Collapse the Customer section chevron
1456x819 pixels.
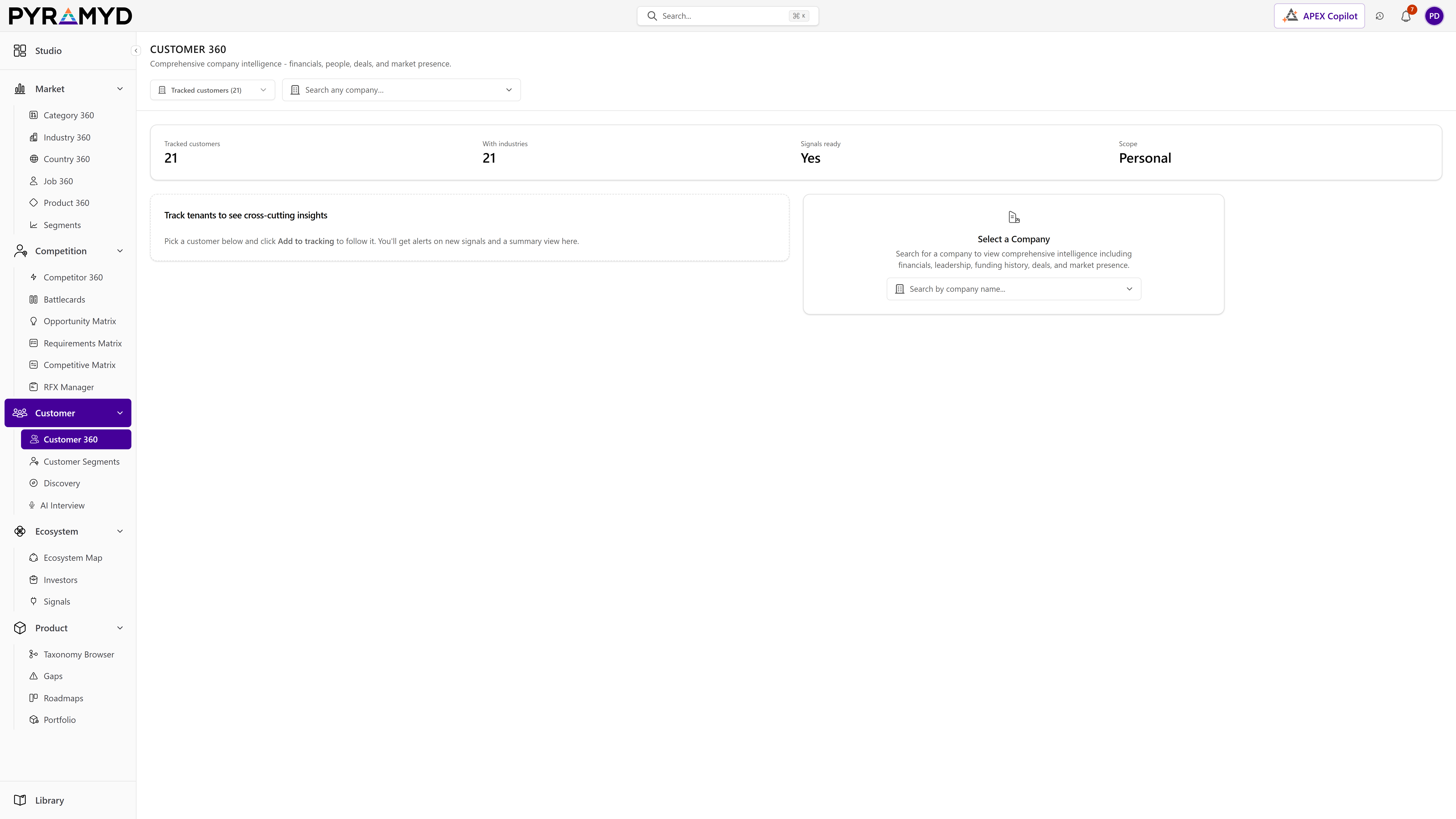(120, 413)
